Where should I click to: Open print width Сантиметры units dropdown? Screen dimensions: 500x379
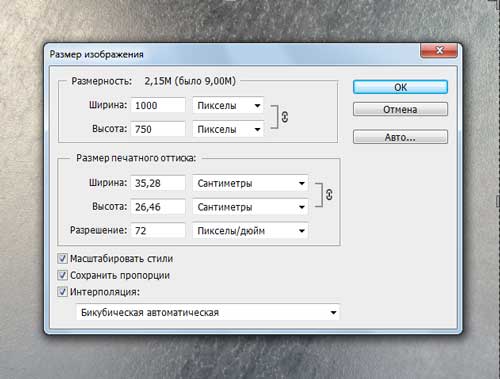pyautogui.click(x=250, y=183)
